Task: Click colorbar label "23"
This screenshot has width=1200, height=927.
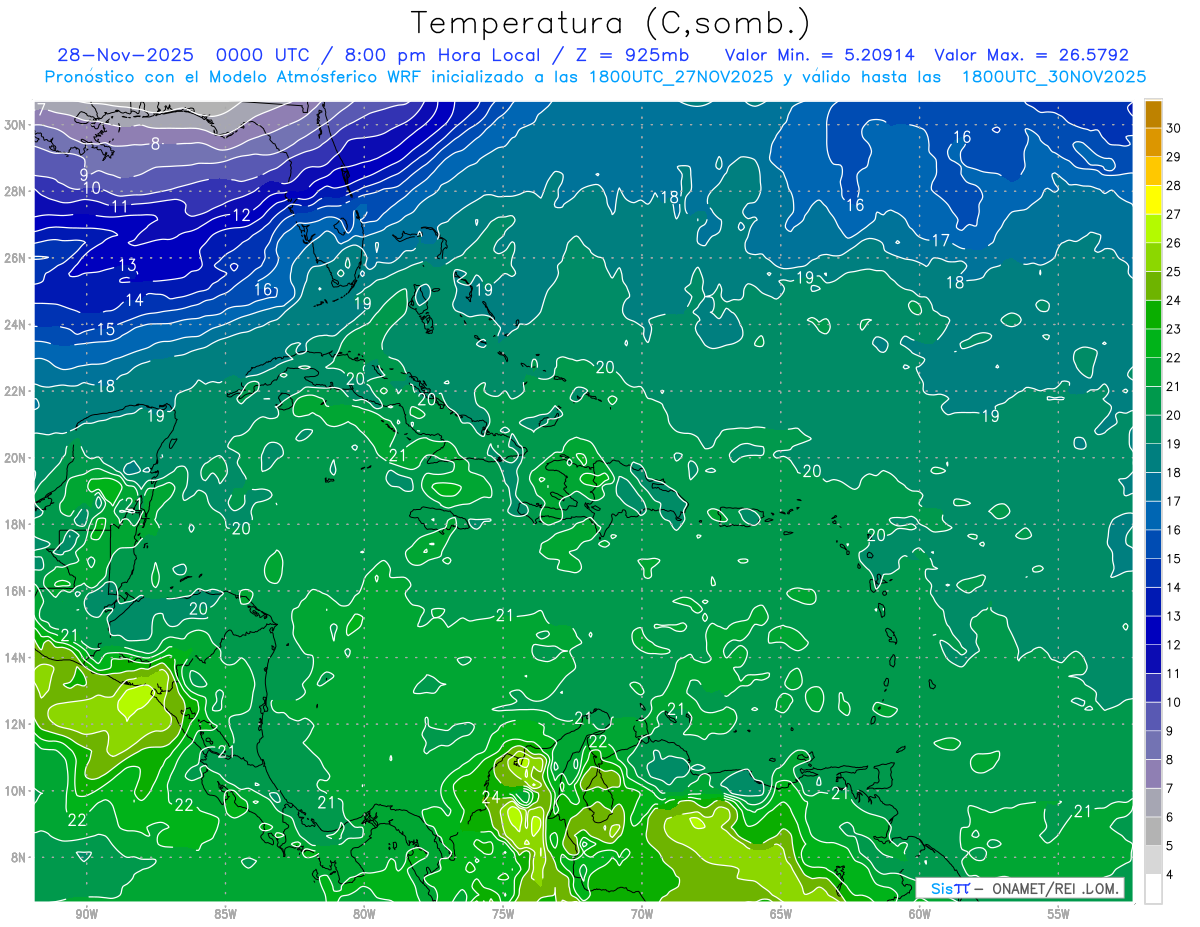Action: [x=1174, y=329]
